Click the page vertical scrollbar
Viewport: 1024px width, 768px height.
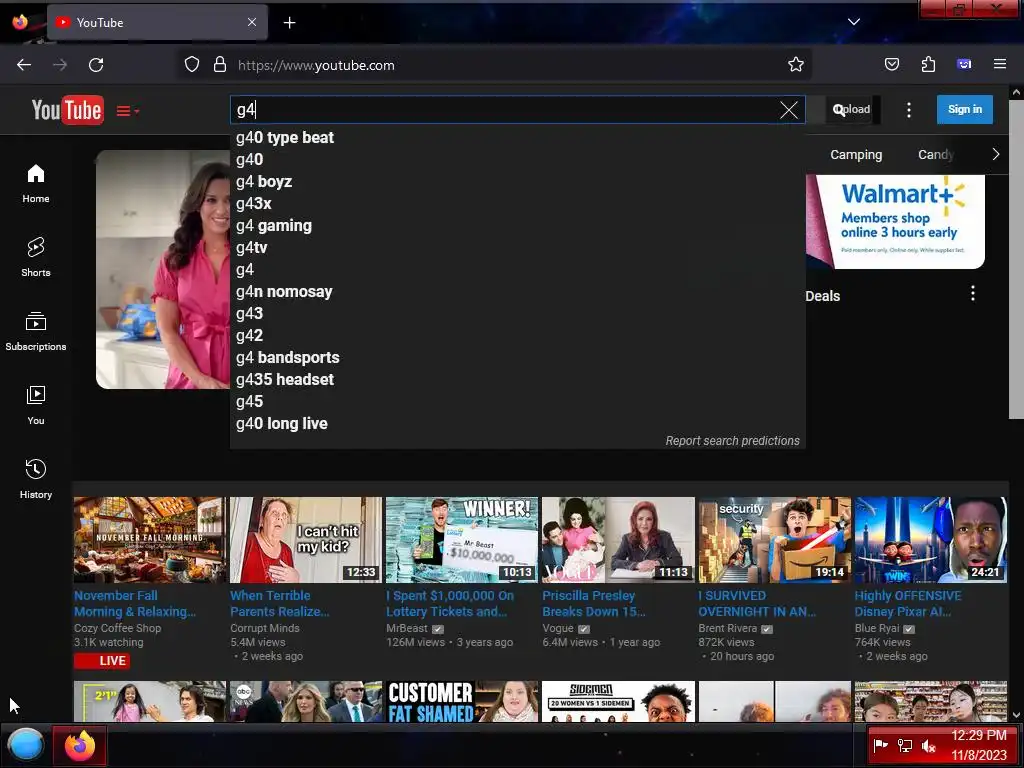[x=1016, y=260]
